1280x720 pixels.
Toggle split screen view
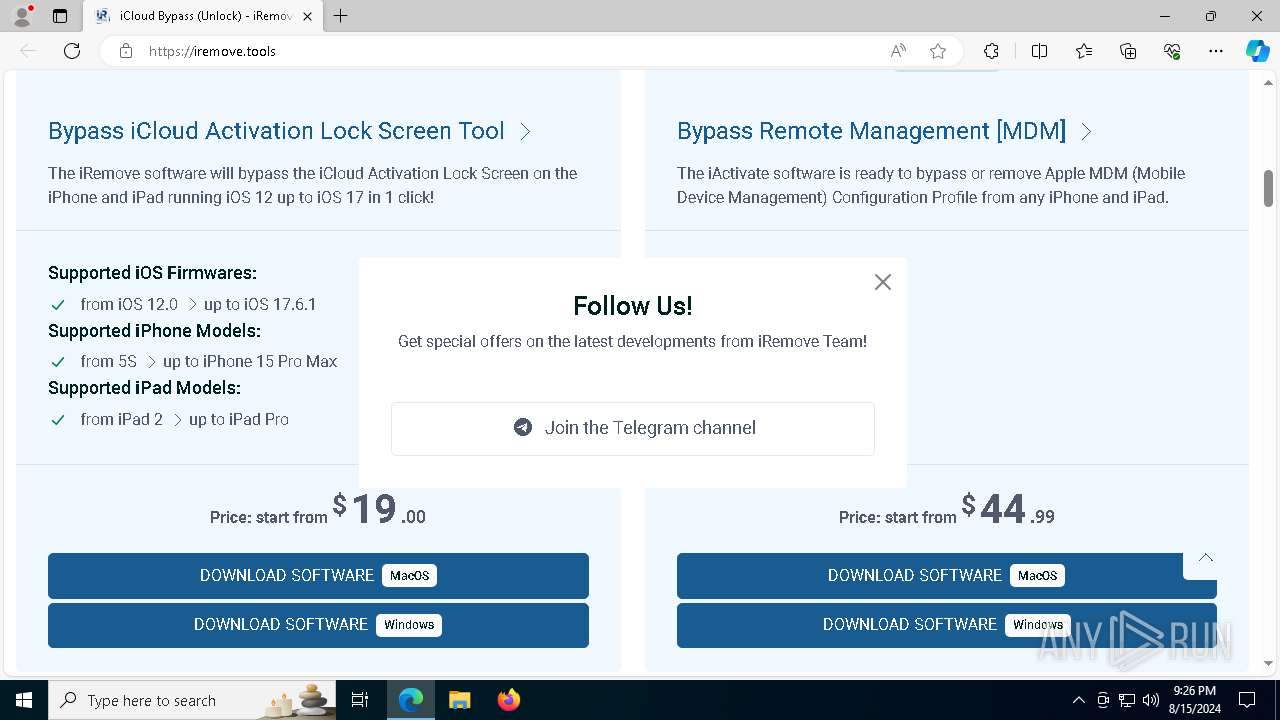[1039, 51]
